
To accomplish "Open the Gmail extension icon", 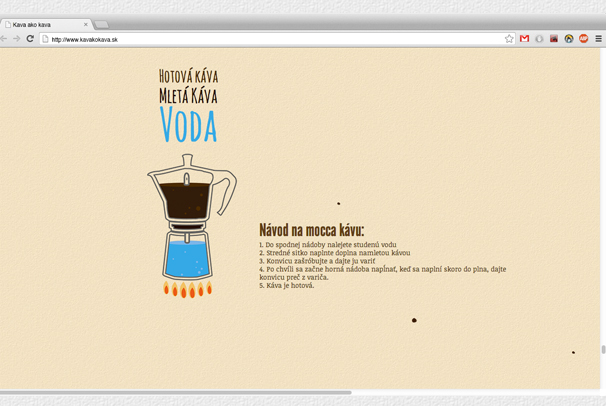I will (x=524, y=39).
